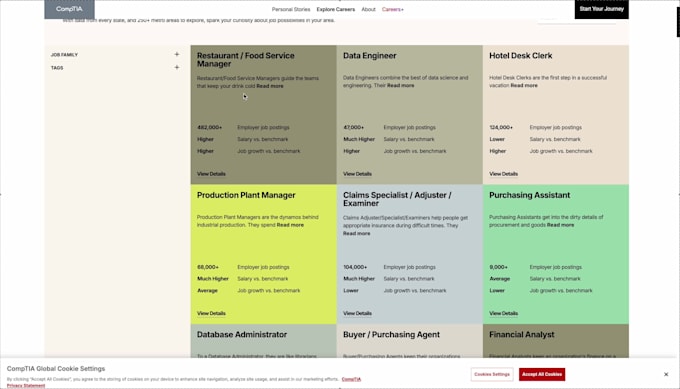Open the CompTIA Privacy Statement link
680x389 pixels.
pyautogui.click(x=26, y=386)
